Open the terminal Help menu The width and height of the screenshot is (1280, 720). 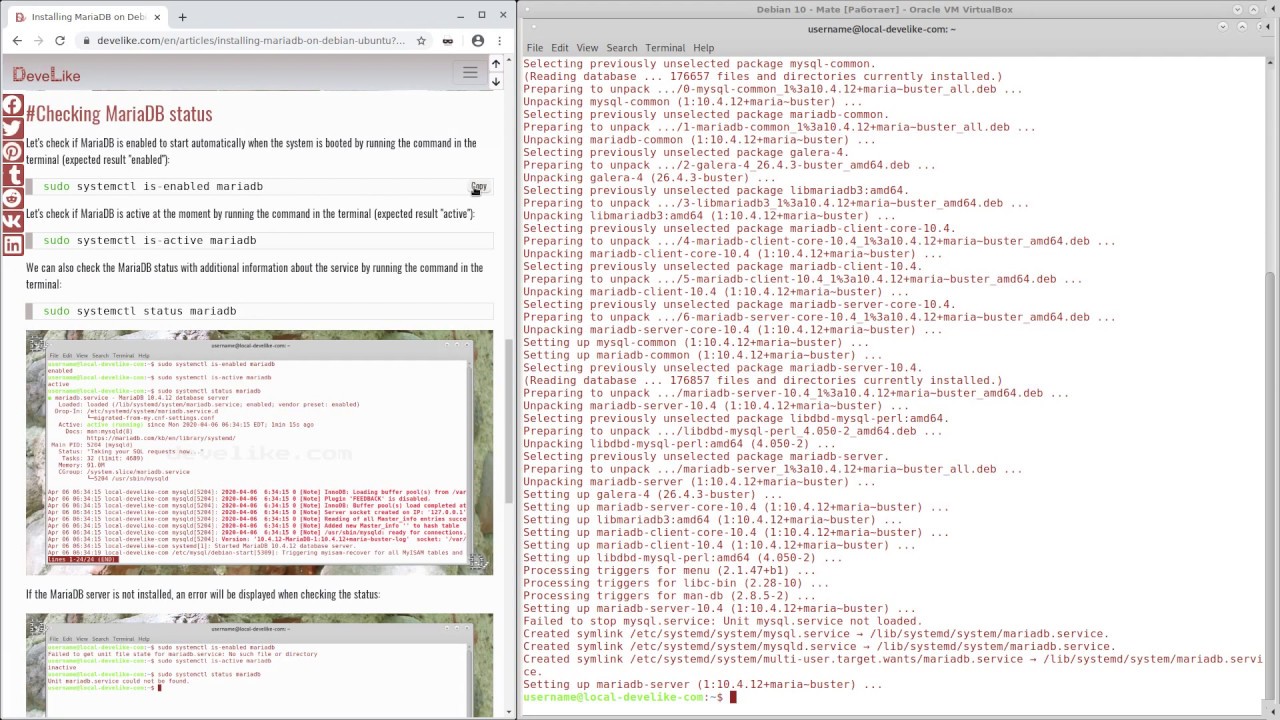pos(703,48)
